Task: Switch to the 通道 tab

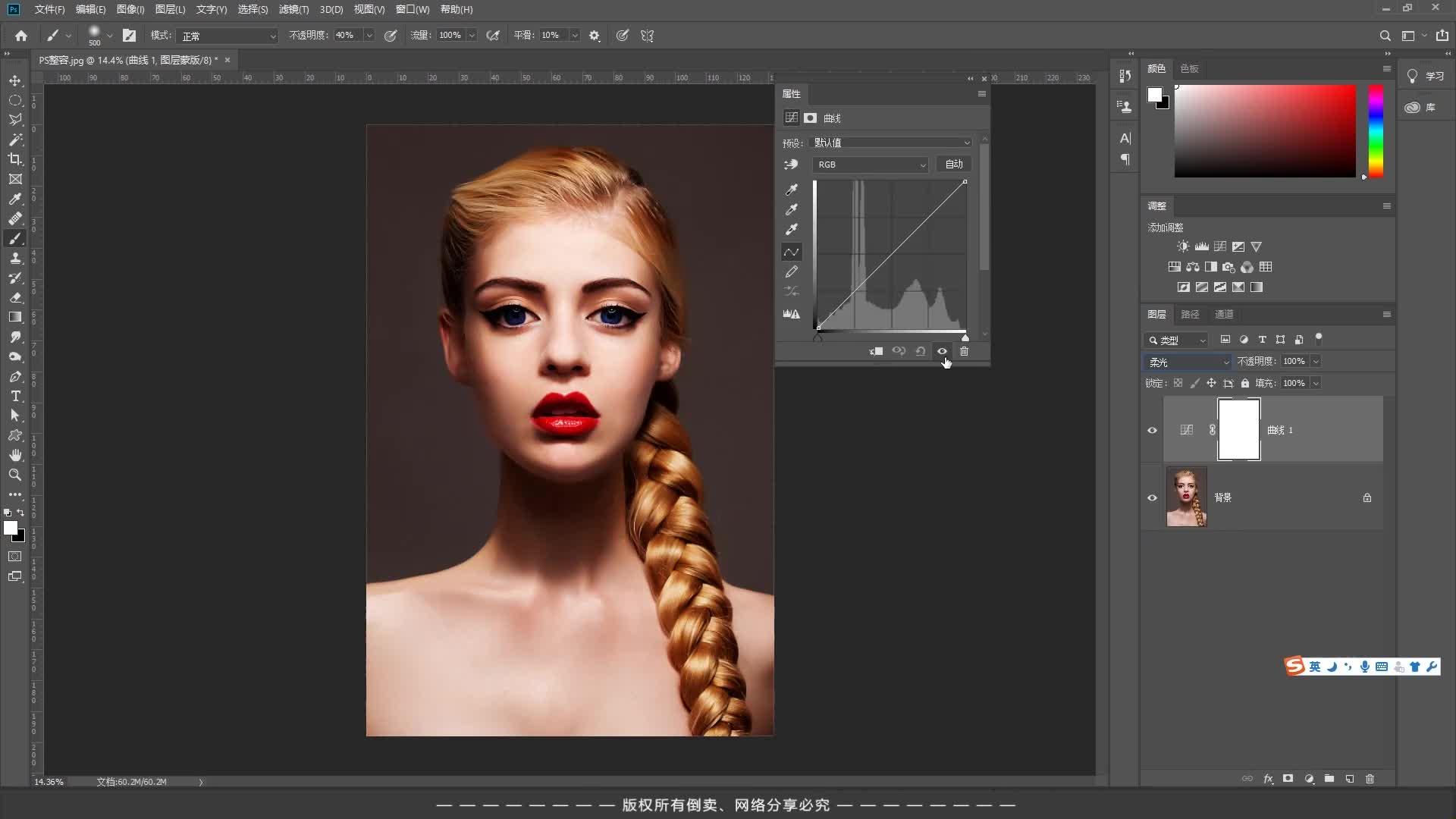Action: 1224,314
